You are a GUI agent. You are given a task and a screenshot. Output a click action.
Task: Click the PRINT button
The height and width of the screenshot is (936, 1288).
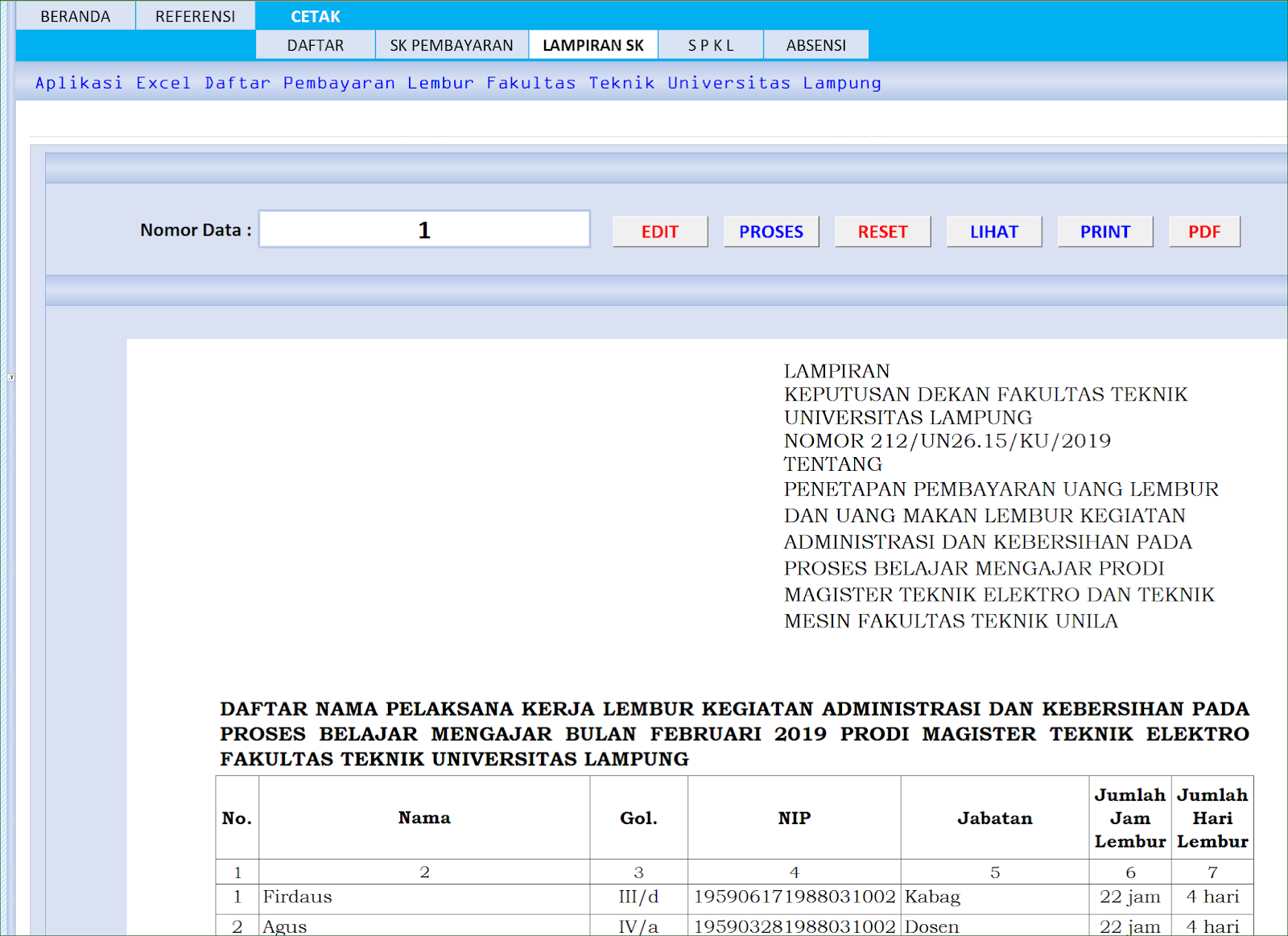pyautogui.click(x=1104, y=231)
